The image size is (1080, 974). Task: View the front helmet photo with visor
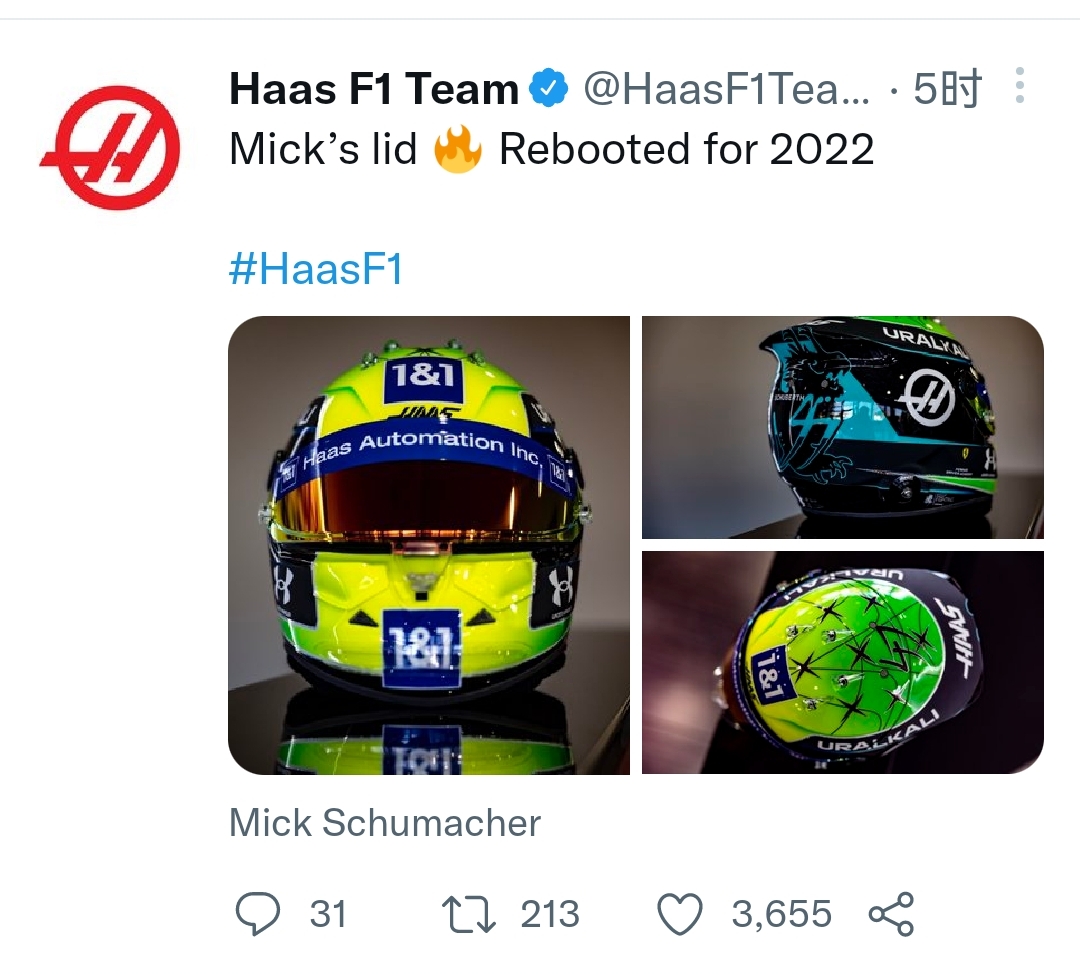[x=428, y=545]
